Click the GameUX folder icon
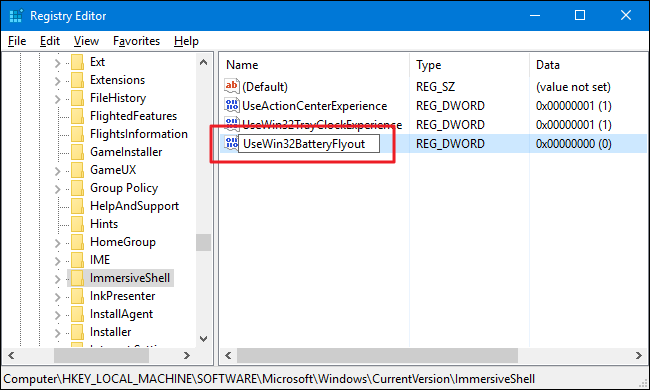This screenshot has width=650, height=390. [78, 170]
